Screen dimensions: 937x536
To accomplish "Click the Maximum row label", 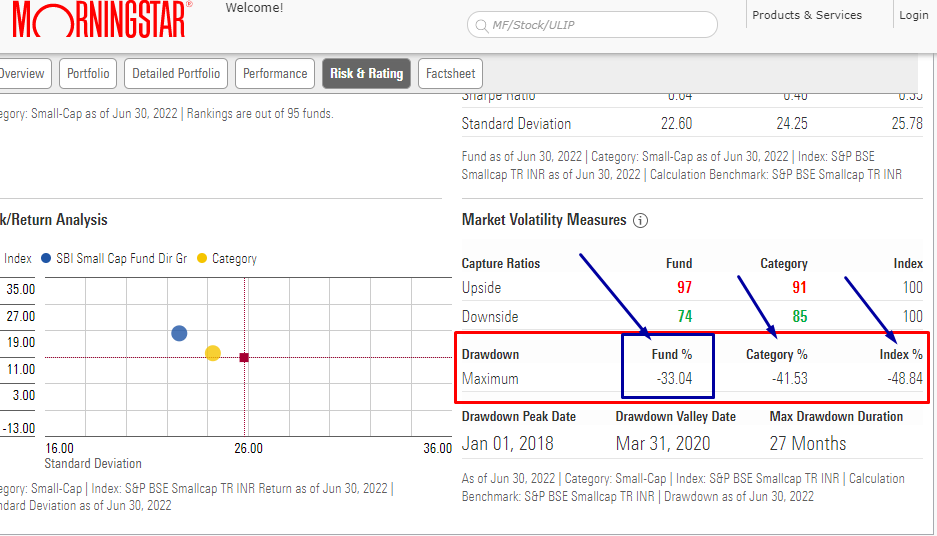I will coord(490,379).
